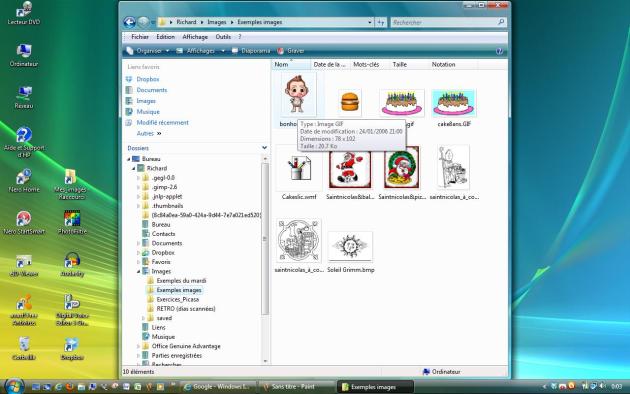This screenshot has width=630, height=394.
Task: Select the Soleil Grimm.bmp thumbnail
Action: (x=350, y=252)
